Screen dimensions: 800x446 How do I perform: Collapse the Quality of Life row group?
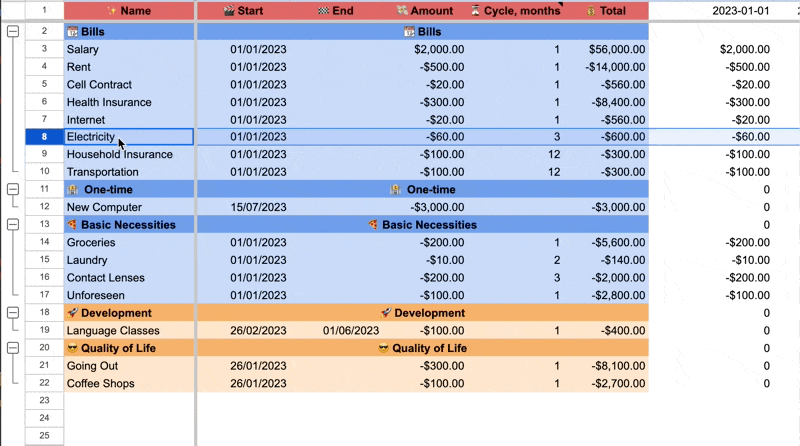point(13,347)
